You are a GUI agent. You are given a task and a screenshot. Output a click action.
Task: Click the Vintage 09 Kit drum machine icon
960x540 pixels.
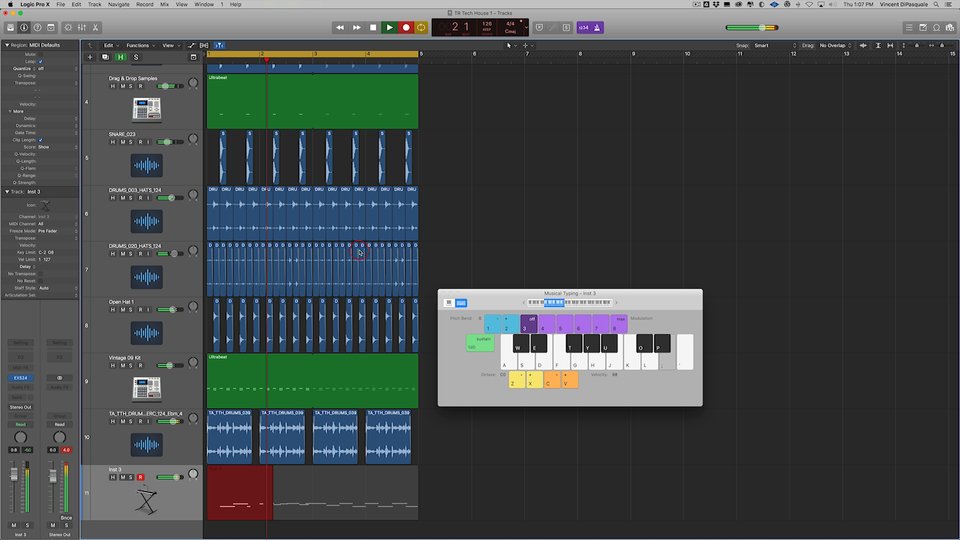[x=146, y=389]
